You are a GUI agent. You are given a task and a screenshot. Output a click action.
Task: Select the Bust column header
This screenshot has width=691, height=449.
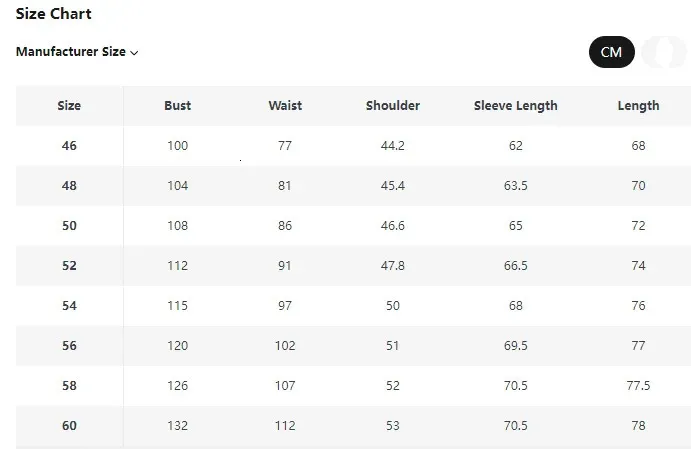(178, 106)
